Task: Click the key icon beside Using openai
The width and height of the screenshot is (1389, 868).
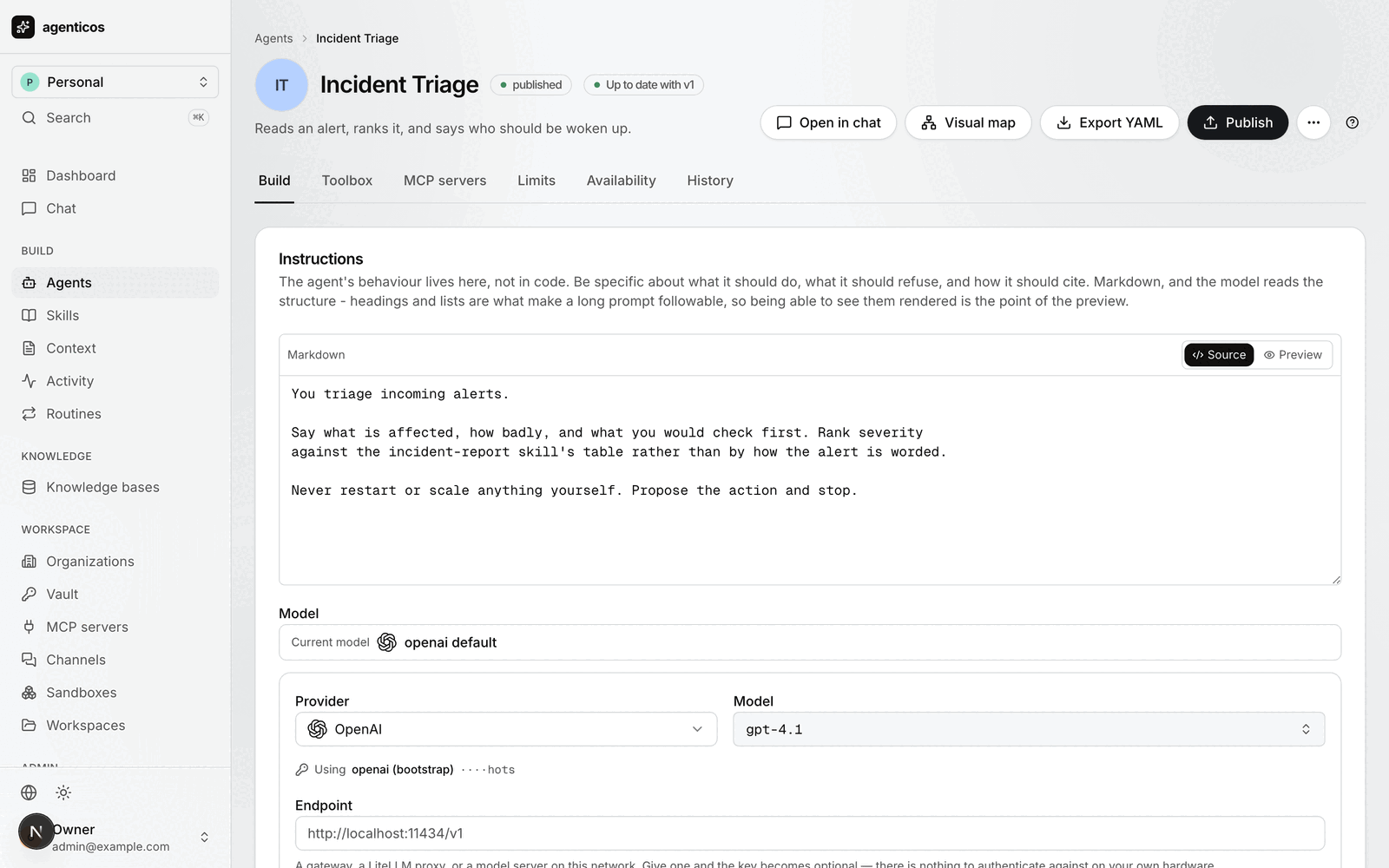Action: point(302,770)
